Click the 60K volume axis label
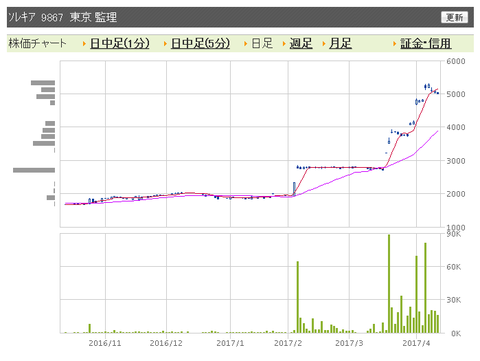 (x=454, y=267)
